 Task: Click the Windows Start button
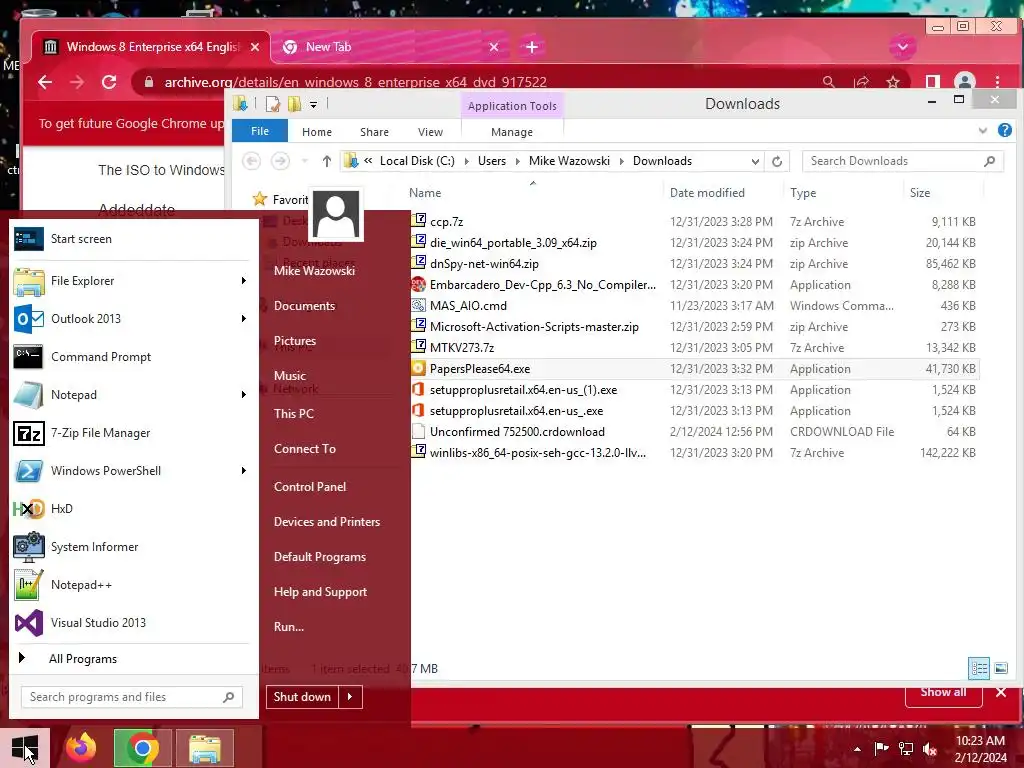25,747
